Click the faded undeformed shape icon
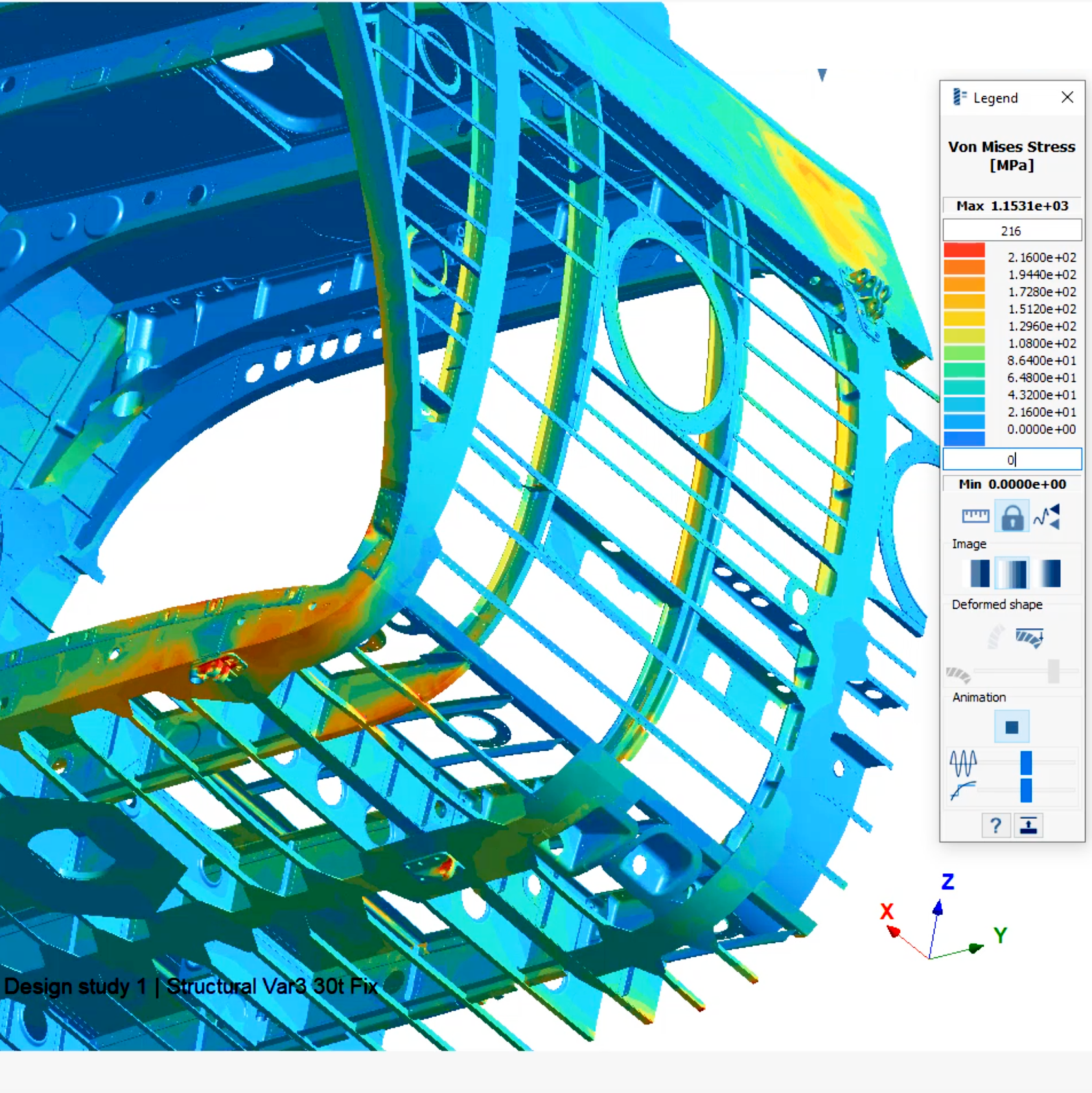The width and height of the screenshot is (1092, 1093). (x=995, y=637)
